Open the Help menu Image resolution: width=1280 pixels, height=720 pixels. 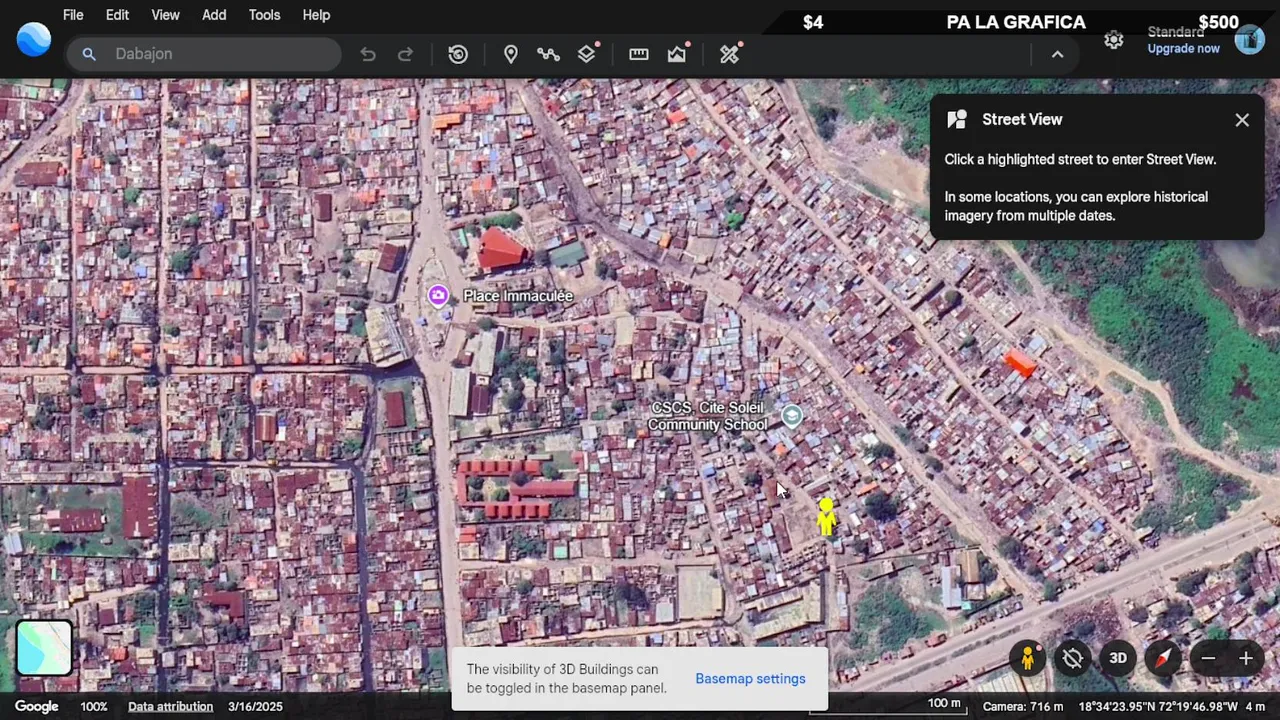pos(316,15)
